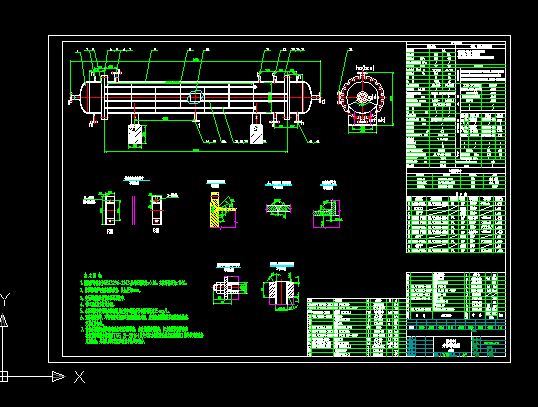Select the heat exchanger shell in main view
Screen dimensions: 538x407
click(x=196, y=98)
